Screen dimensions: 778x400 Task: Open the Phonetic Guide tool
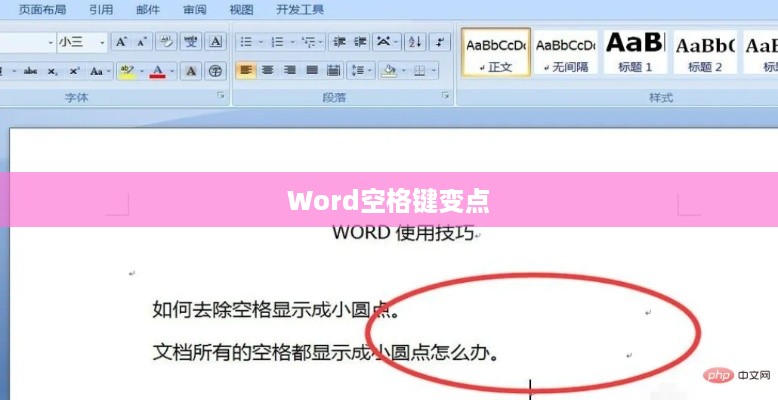pos(191,42)
